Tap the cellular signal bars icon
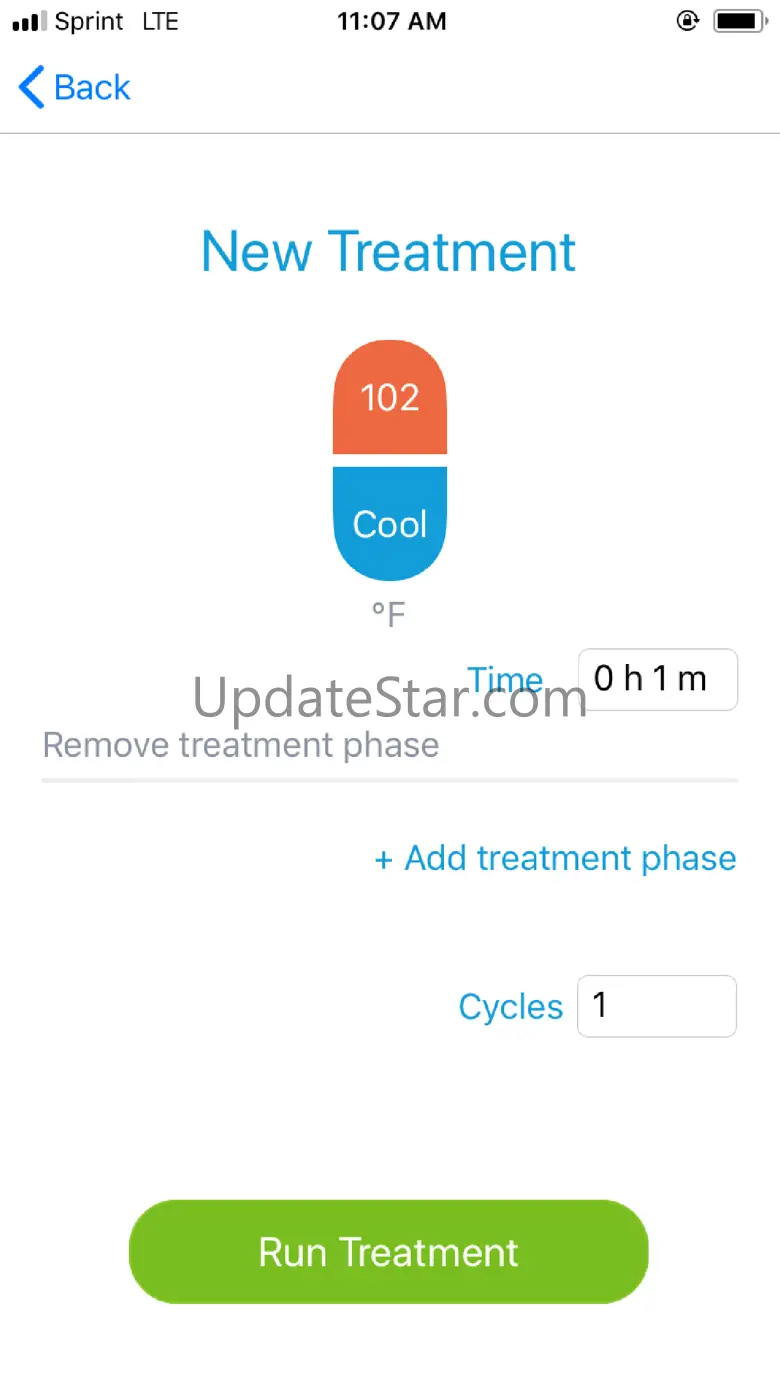 pos(30,22)
